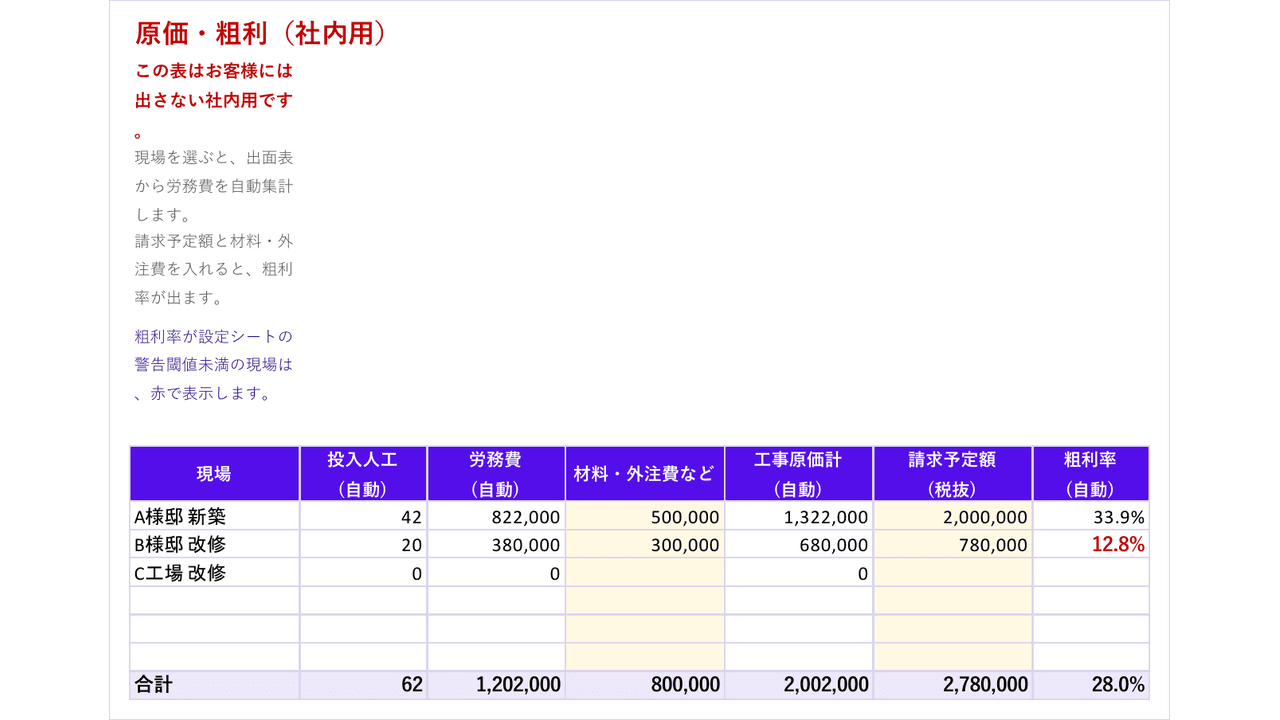Click the billing amount cell 780,000
1280x720 pixels.
point(953,545)
